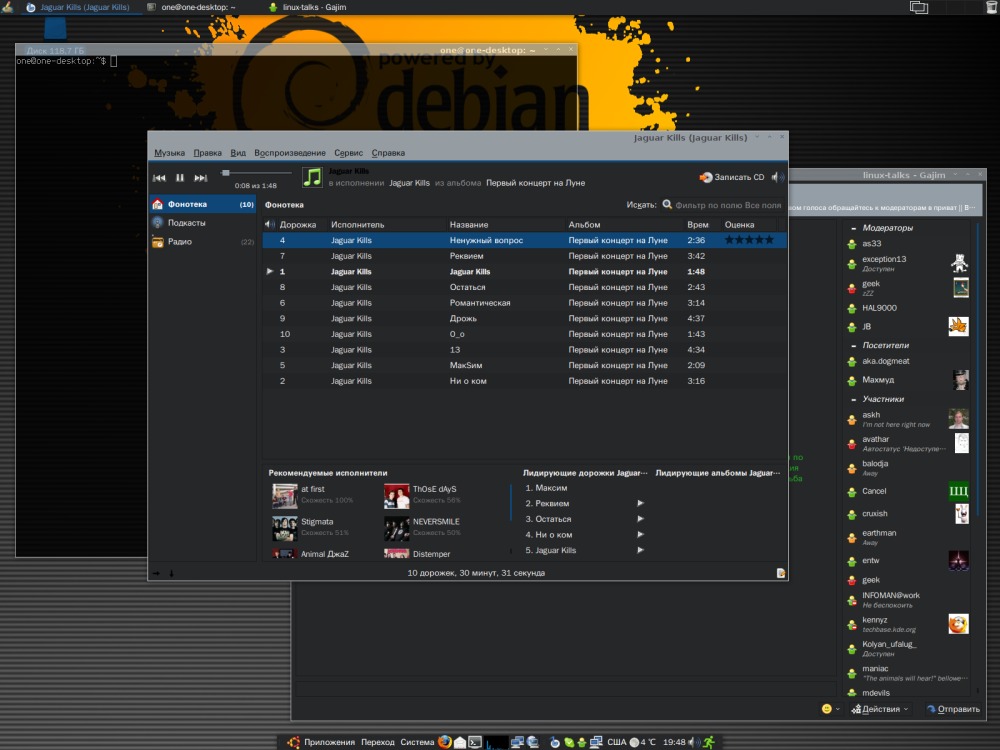This screenshot has width=1000, height=750.
Task: Click the five-star rating of Ненужный вопрос
Action: coord(749,240)
